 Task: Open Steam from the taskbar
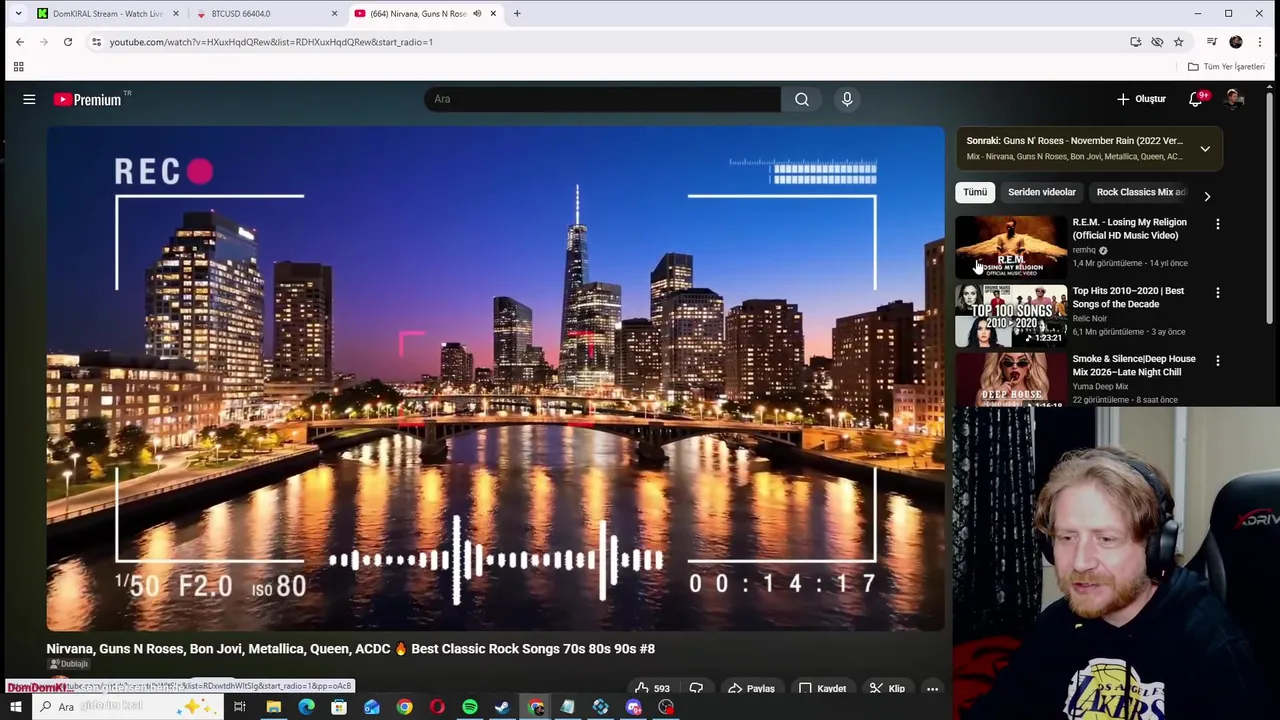(502, 707)
